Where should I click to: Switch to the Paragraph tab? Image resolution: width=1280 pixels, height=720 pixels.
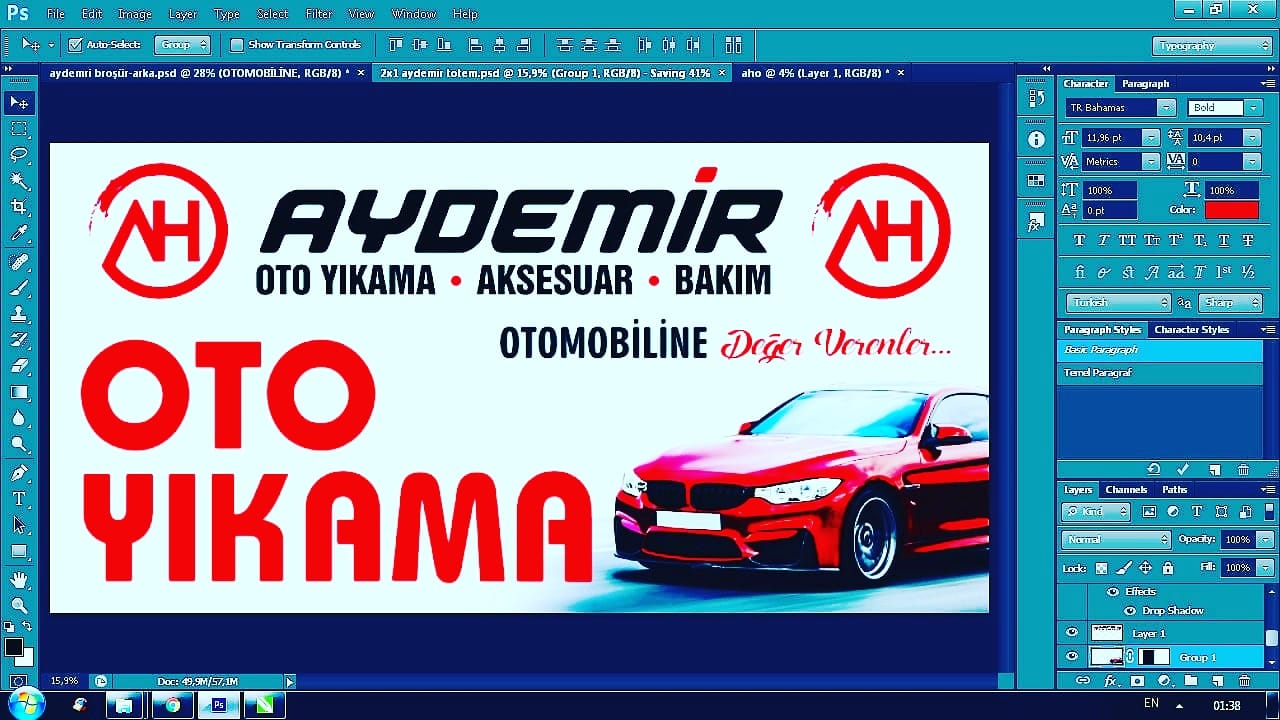click(1145, 84)
